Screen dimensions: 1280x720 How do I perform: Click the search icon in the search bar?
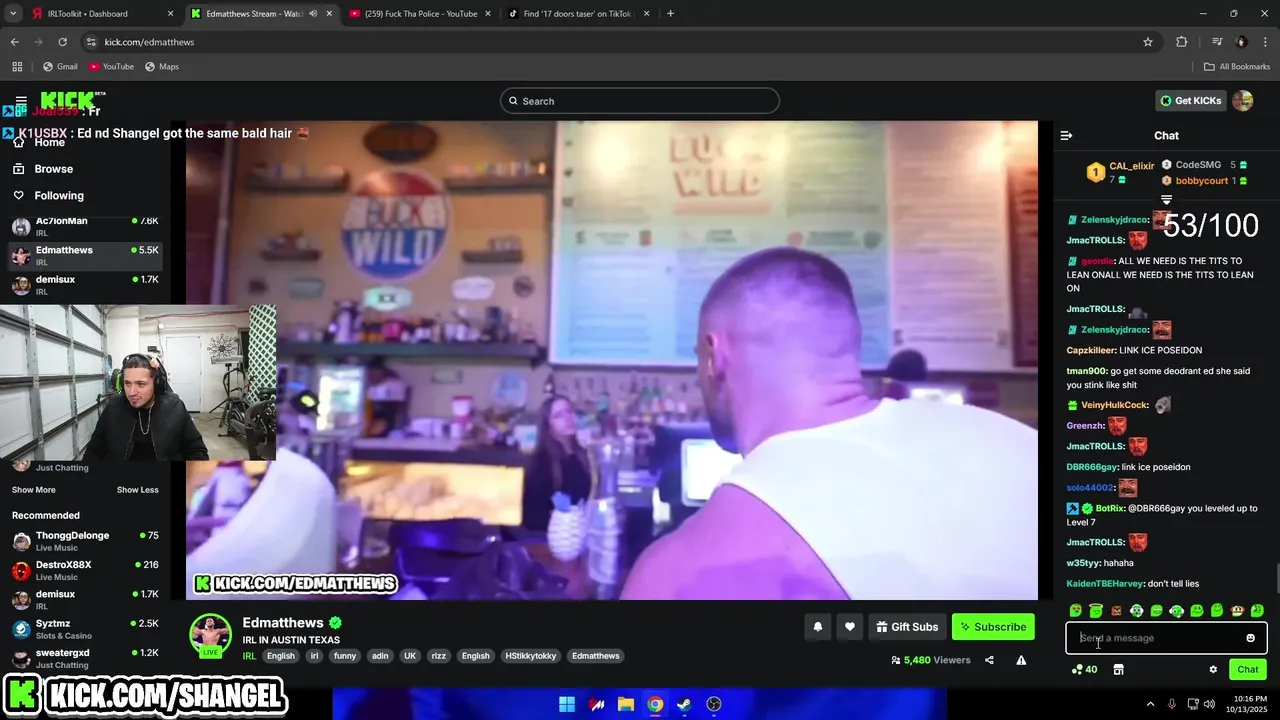click(513, 101)
